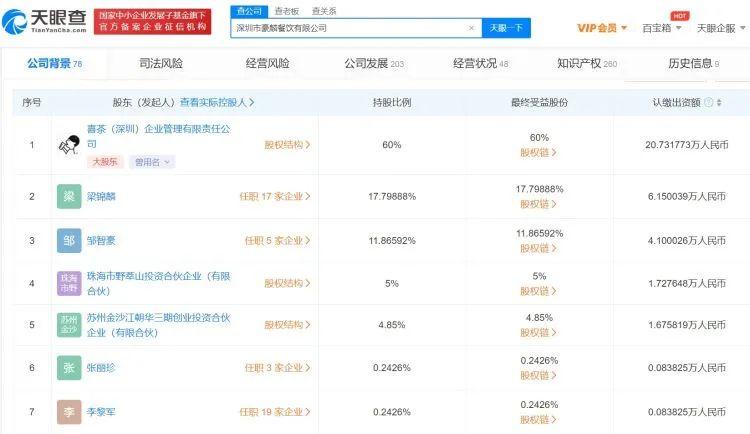Sort by 认缴出资额 column arrows
Screen dimensions: 750x434
[721, 103]
